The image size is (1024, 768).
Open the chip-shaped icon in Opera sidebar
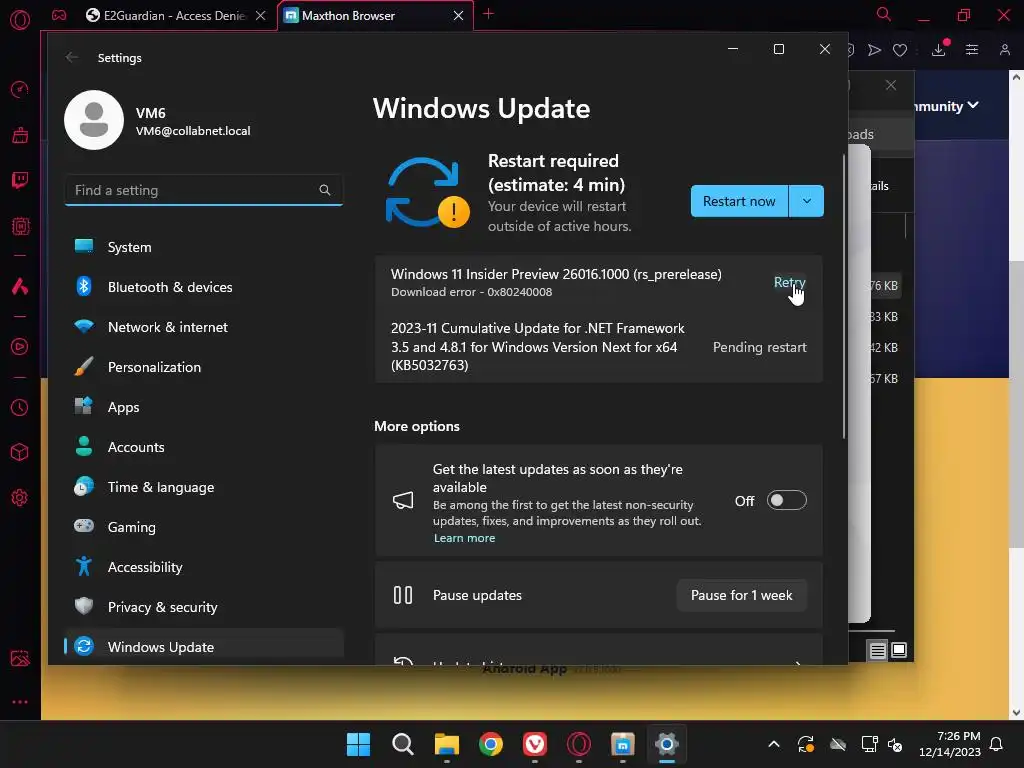20,226
